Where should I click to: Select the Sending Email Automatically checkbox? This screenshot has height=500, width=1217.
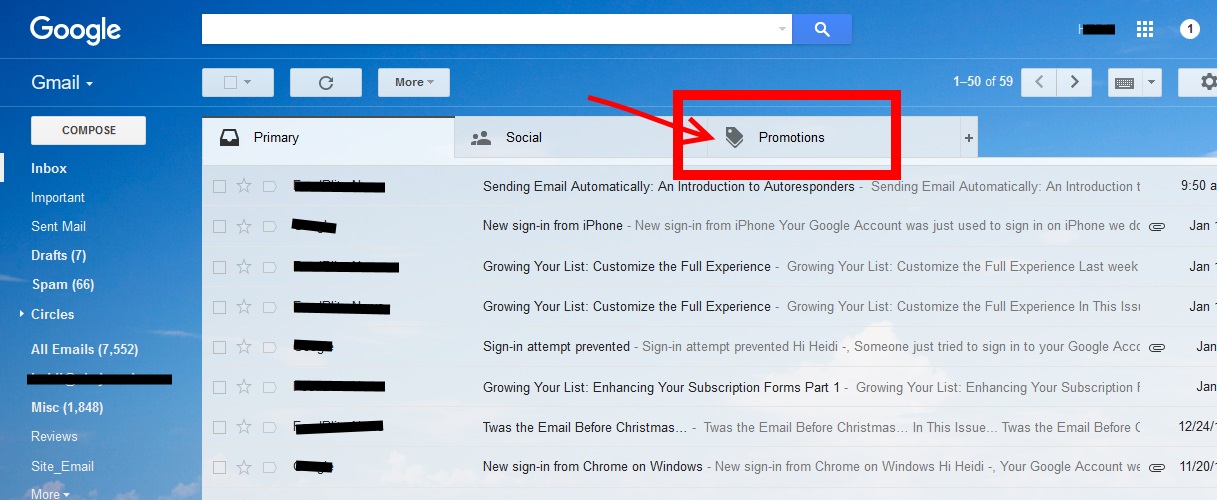tap(219, 186)
